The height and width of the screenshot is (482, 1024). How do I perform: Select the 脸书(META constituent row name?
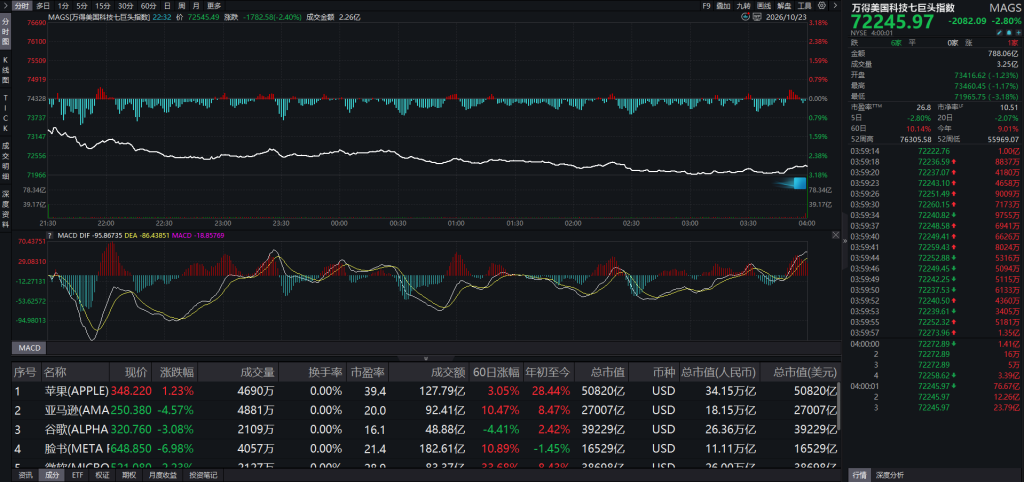pos(76,448)
